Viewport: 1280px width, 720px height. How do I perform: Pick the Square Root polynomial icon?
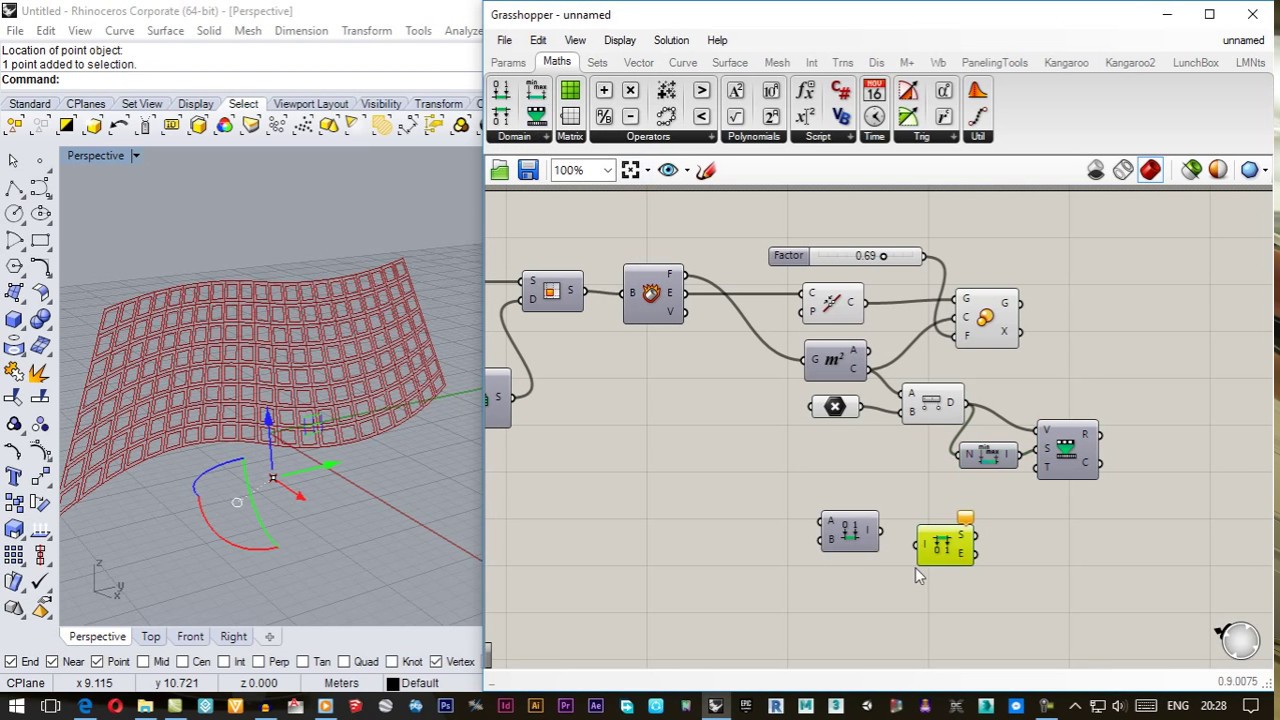[x=736, y=117]
